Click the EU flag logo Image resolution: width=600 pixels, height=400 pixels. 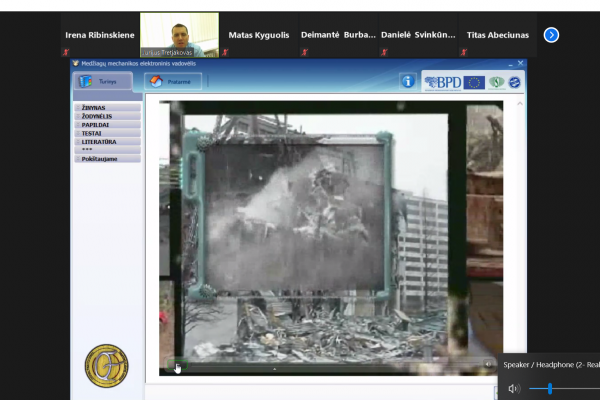474,82
